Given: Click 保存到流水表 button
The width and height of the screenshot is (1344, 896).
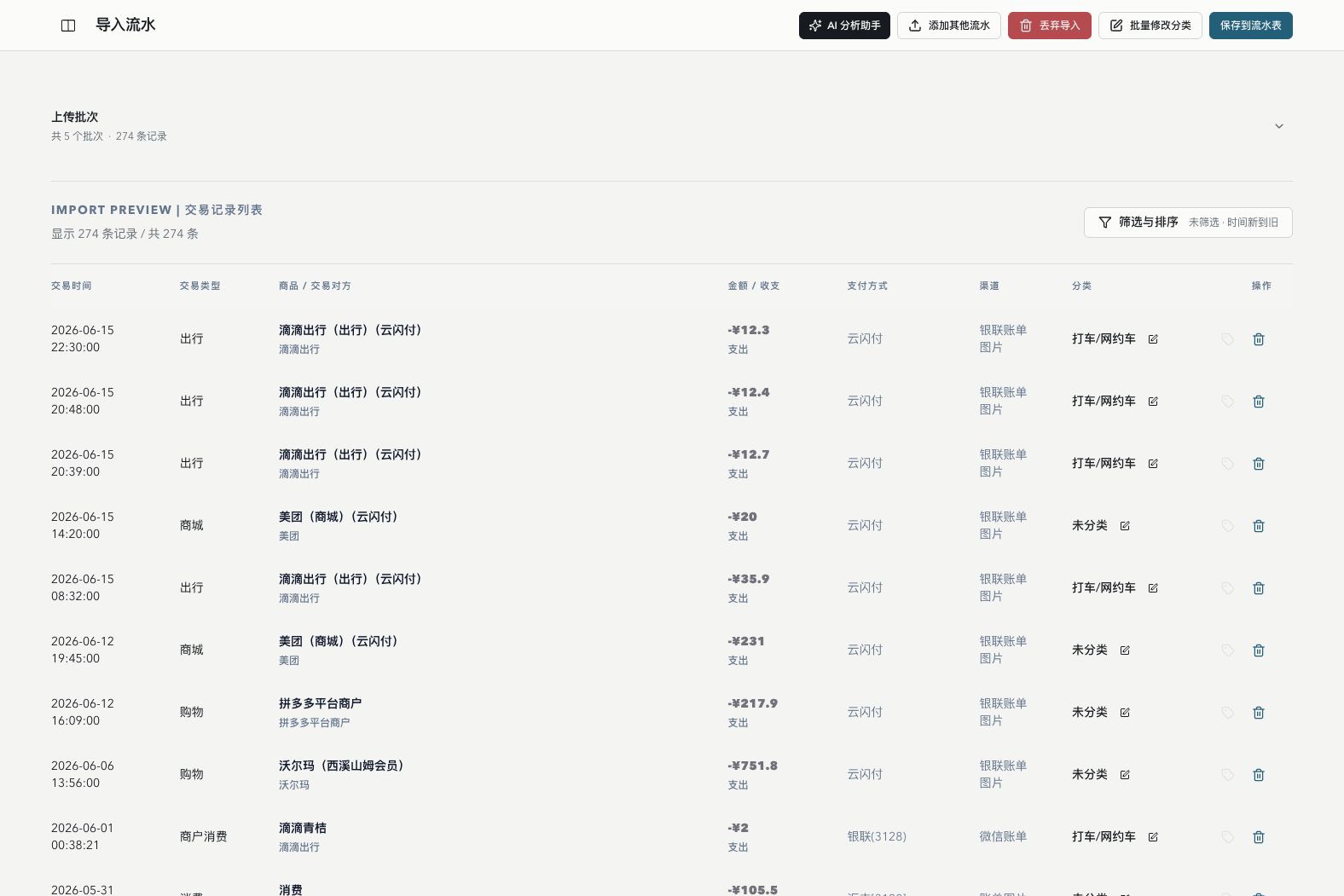Looking at the screenshot, I should pyautogui.click(x=1251, y=26).
